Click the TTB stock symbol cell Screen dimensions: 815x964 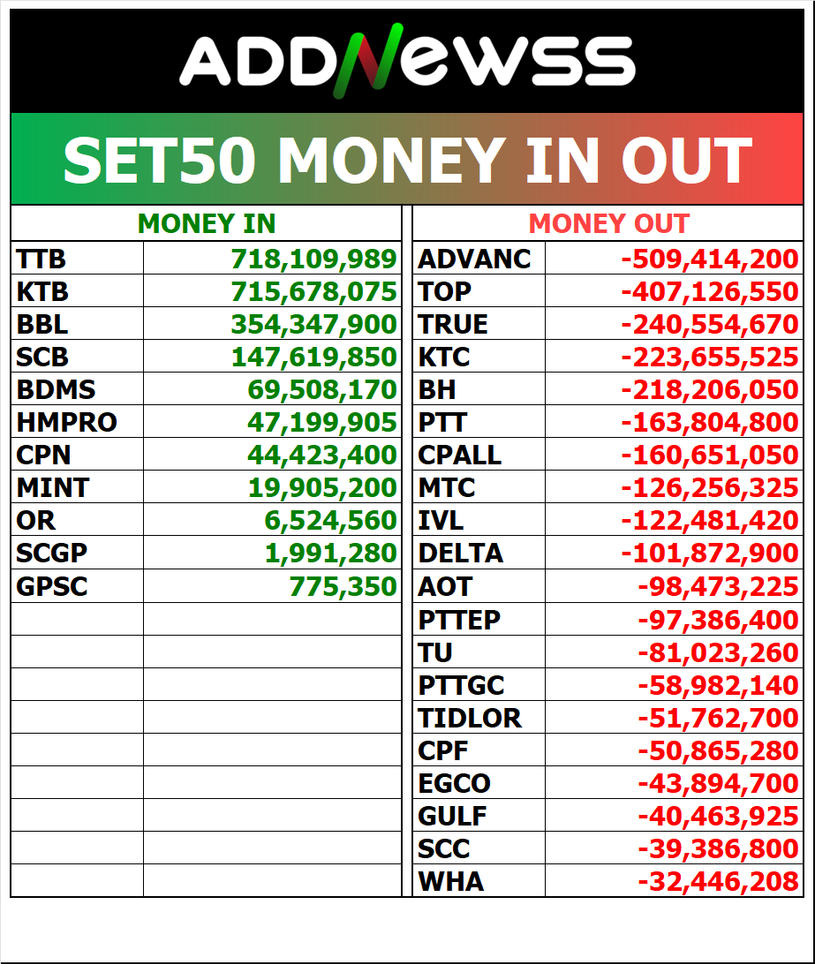point(42,259)
